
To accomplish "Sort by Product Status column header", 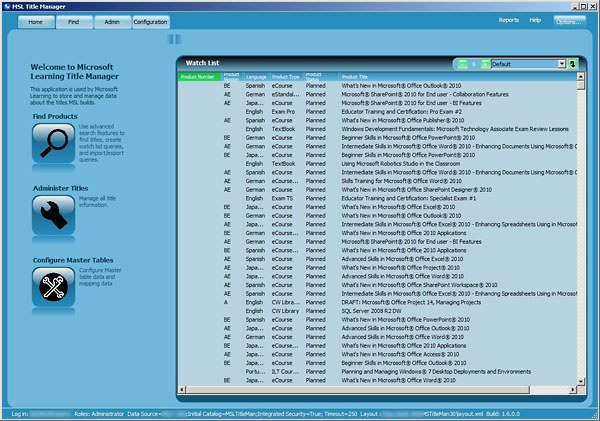I will [321, 77].
